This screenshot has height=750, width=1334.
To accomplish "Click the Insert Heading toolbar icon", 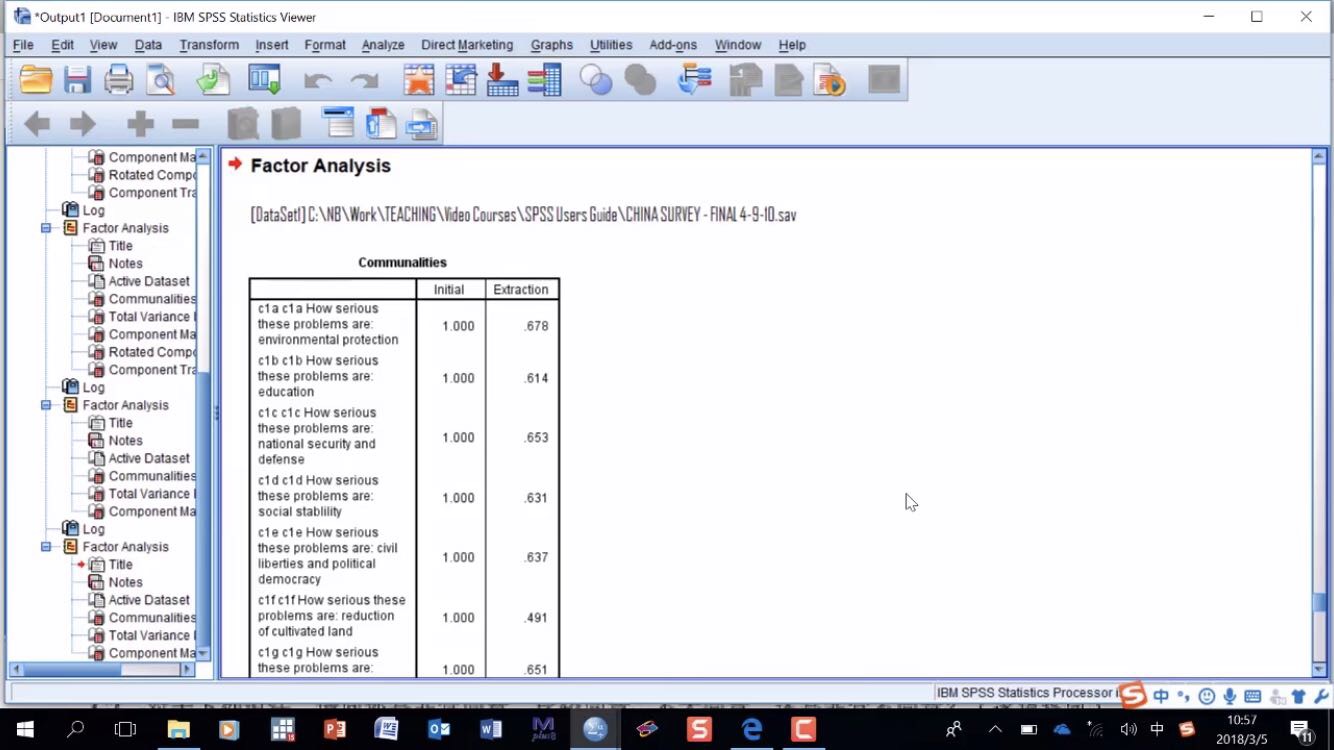I will pos(338,123).
